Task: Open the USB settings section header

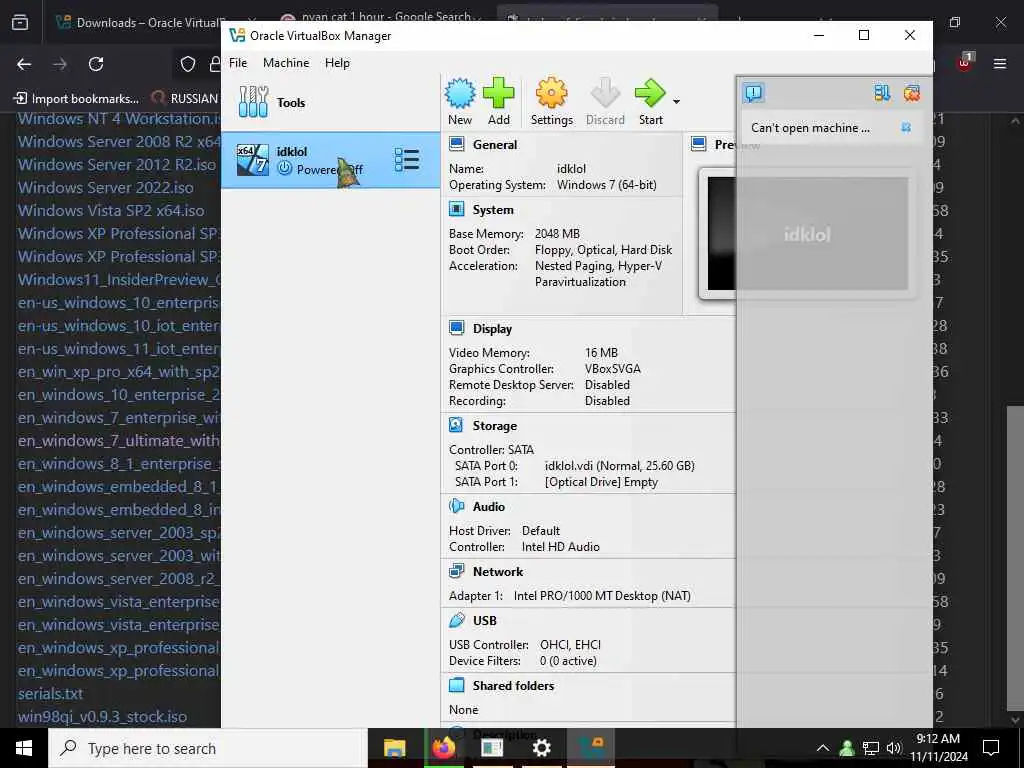Action: (485, 620)
